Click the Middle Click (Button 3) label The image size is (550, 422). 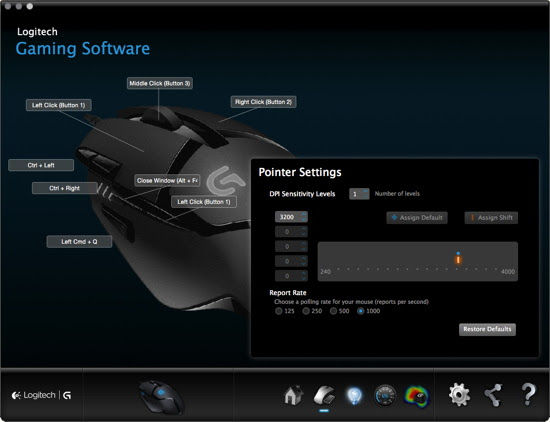point(160,83)
